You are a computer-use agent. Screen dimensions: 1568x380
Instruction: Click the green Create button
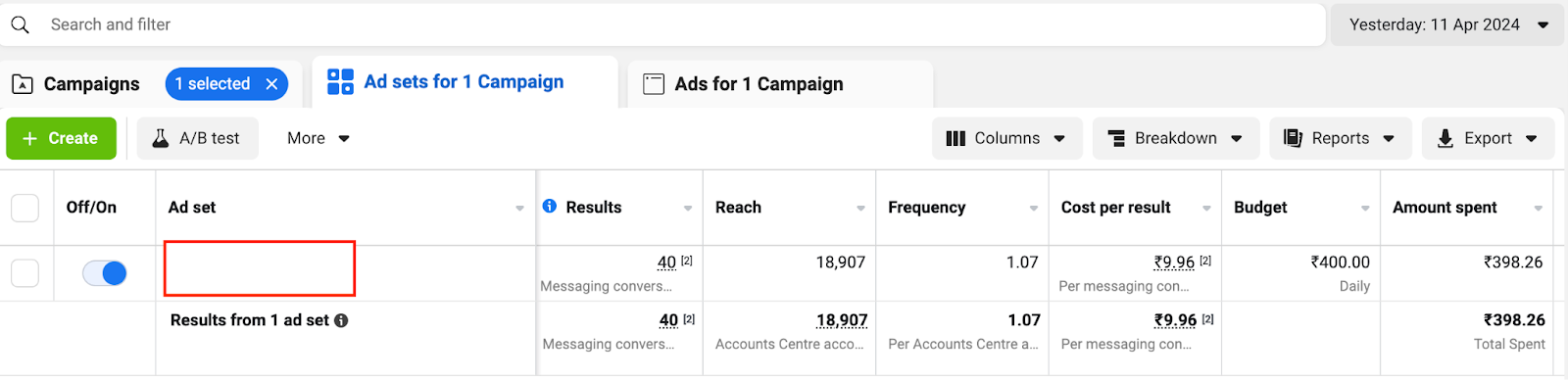tap(62, 138)
